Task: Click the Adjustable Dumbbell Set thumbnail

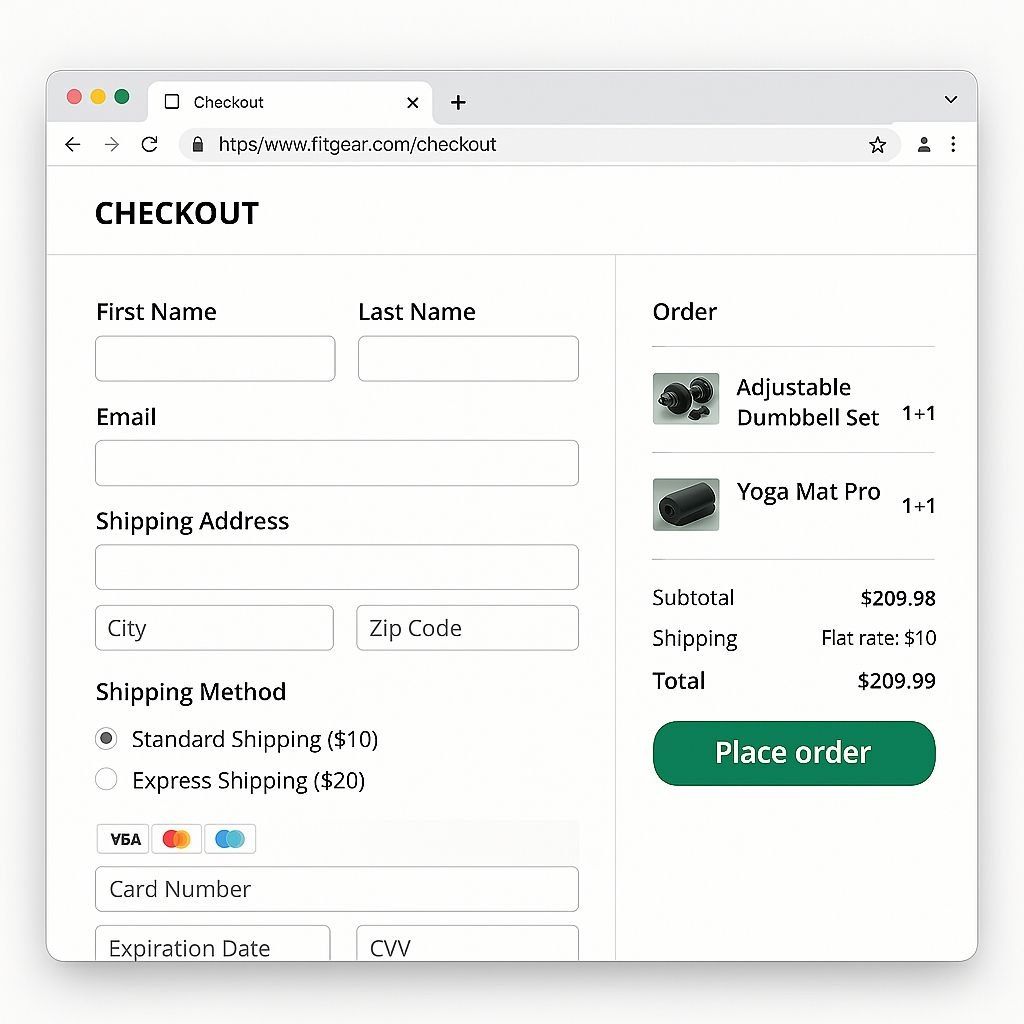Action: point(686,399)
